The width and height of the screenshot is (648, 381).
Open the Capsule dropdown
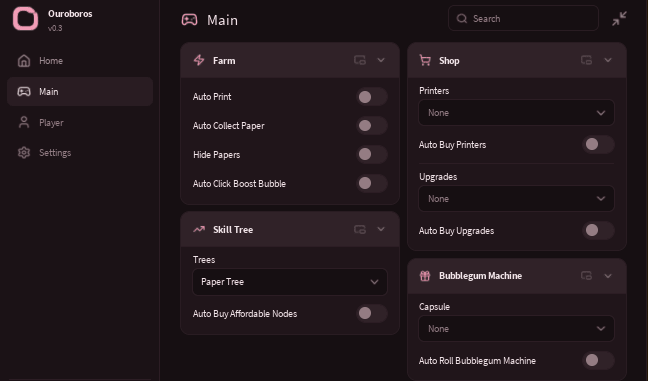tap(516, 329)
